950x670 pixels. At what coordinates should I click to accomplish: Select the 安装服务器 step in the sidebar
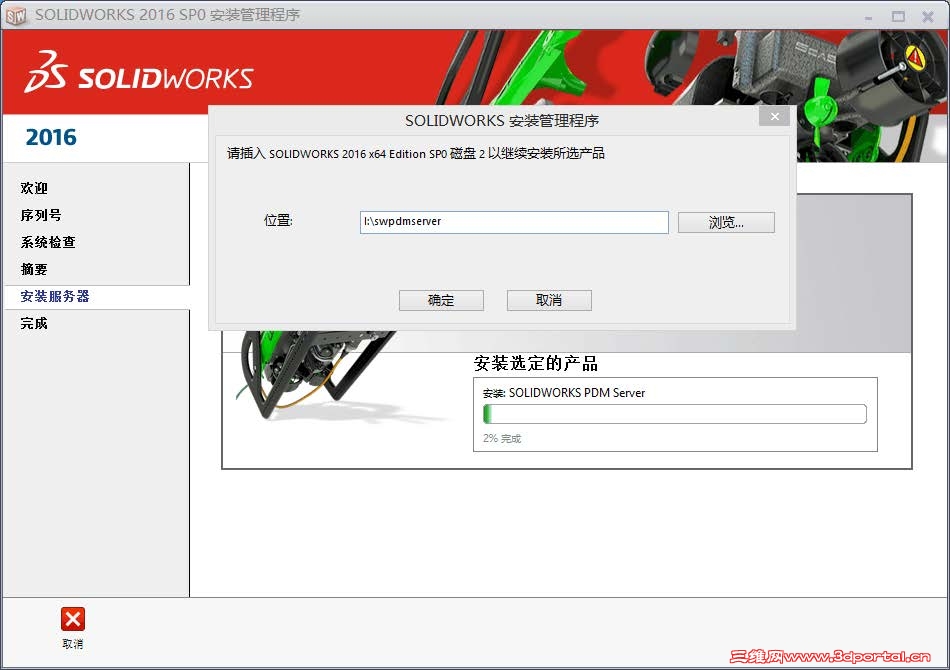click(x=55, y=296)
